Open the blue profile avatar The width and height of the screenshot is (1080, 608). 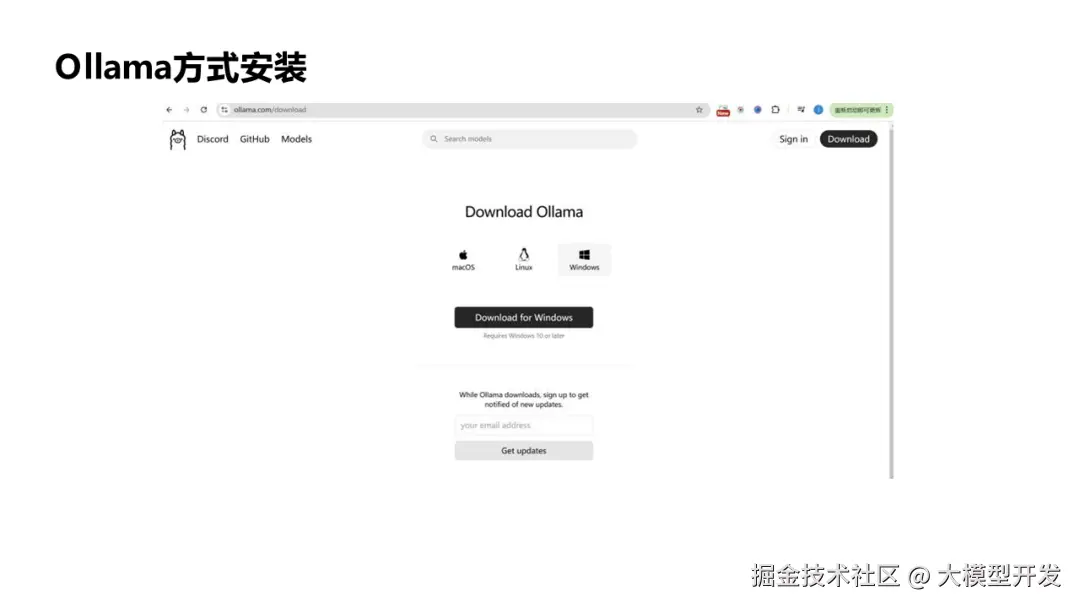pos(818,109)
